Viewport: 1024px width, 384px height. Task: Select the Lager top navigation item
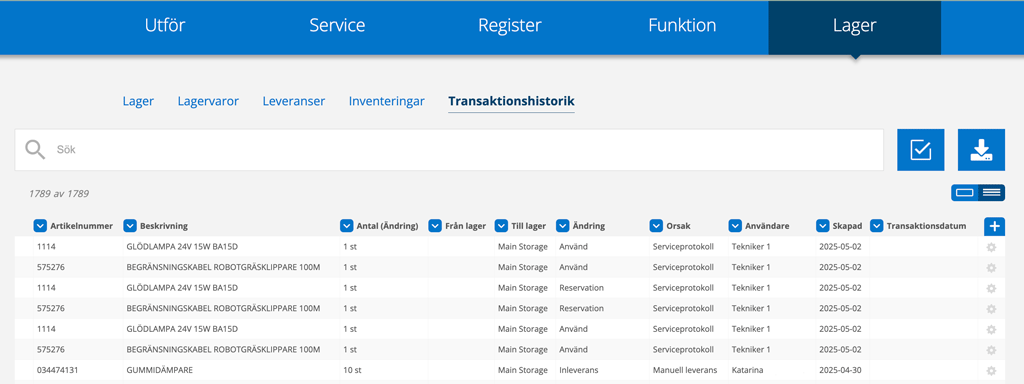[x=854, y=27]
